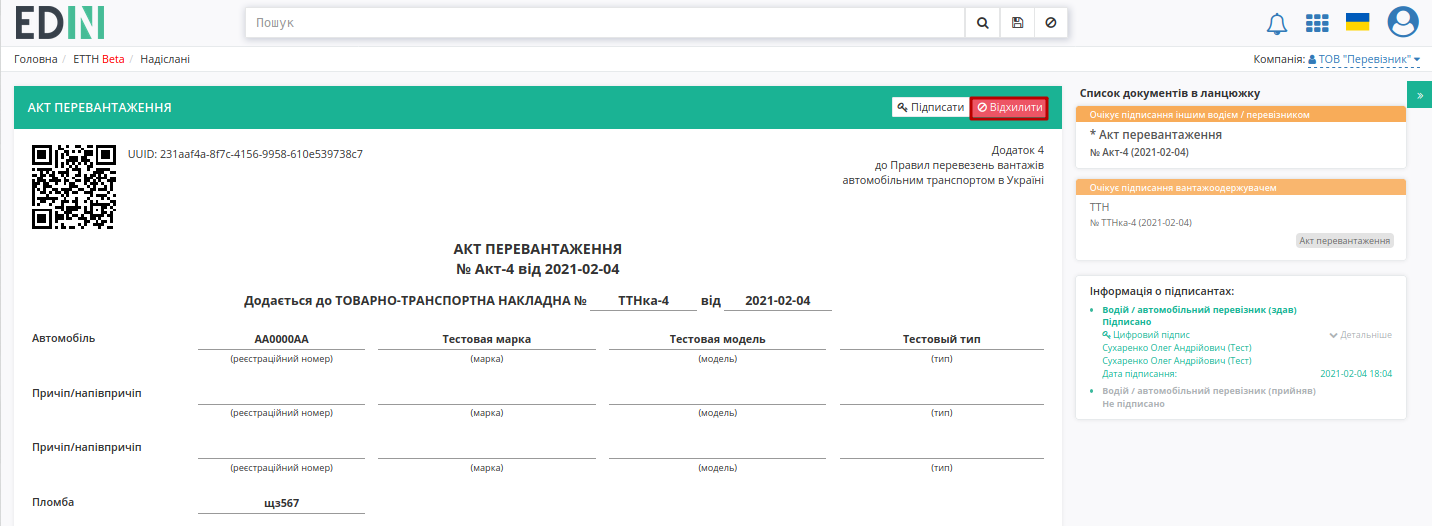Open the apps grid menu
The height and width of the screenshot is (526, 1432).
coord(1317,23)
